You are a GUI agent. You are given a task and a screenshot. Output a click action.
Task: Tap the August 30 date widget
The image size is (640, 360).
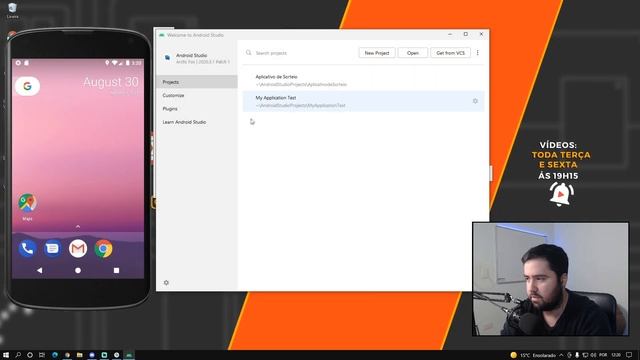(111, 82)
